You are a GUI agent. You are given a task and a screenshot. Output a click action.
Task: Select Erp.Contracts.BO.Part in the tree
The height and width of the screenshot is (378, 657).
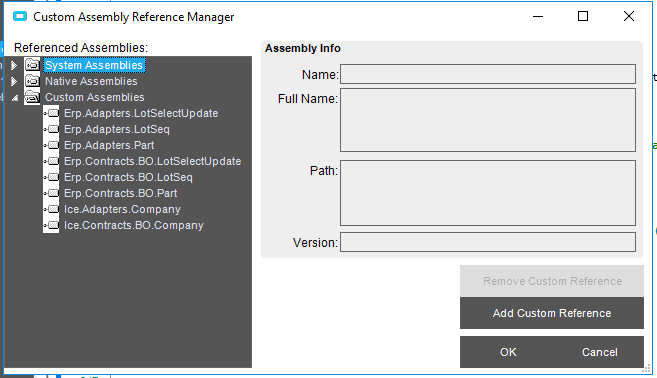coord(121,193)
